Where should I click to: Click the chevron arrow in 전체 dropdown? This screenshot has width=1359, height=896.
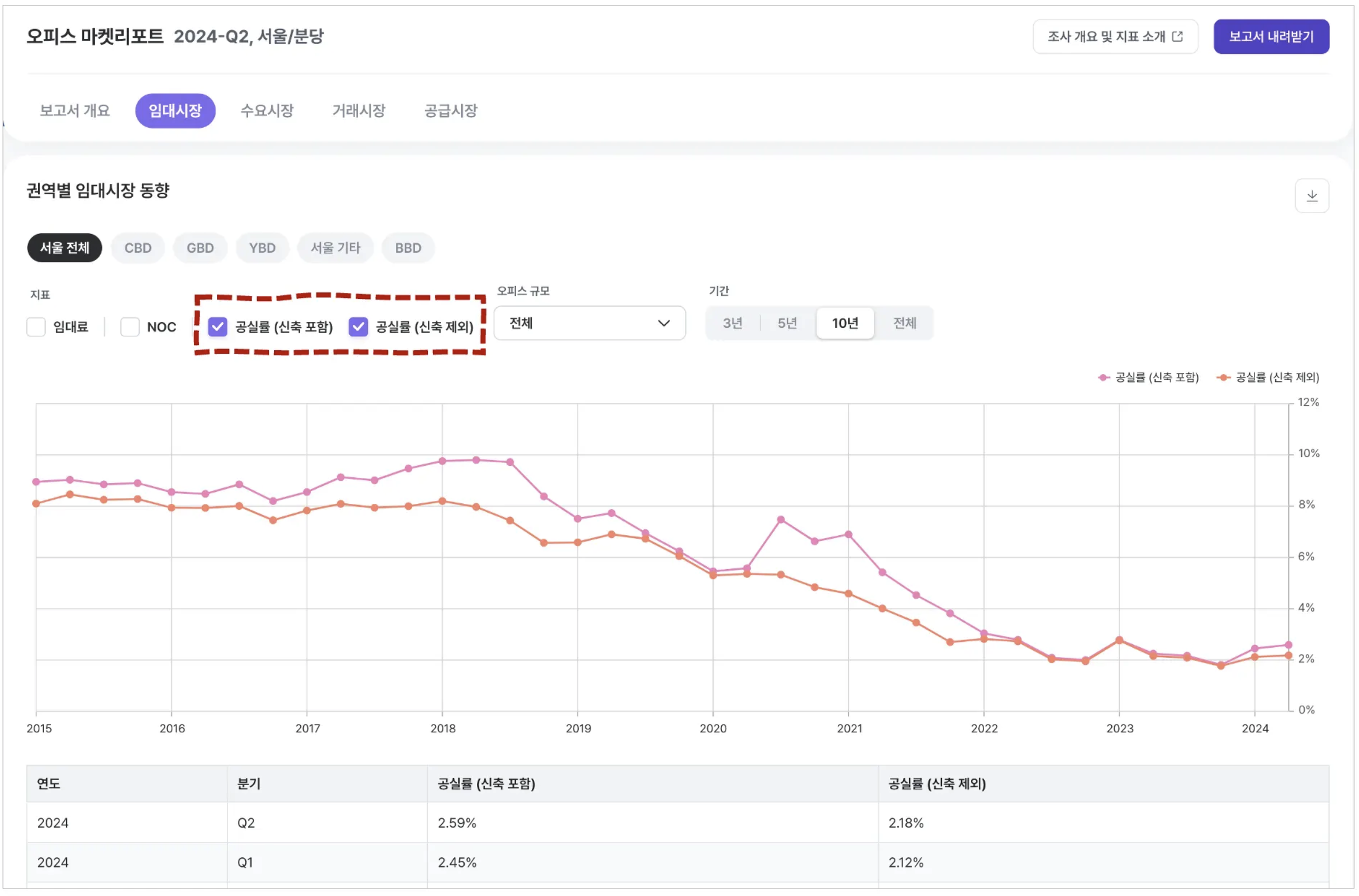pyautogui.click(x=663, y=323)
